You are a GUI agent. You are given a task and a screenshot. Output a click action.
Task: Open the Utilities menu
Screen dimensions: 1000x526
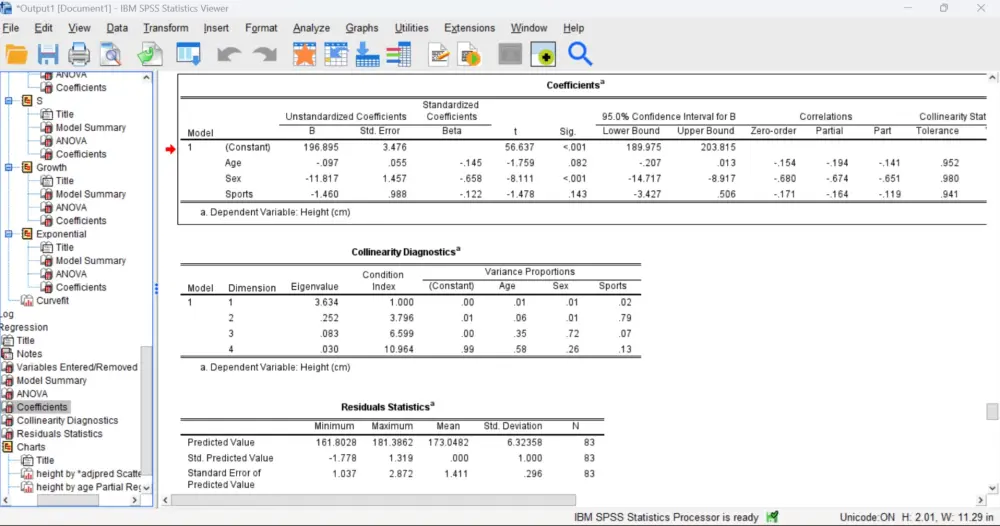pos(411,28)
